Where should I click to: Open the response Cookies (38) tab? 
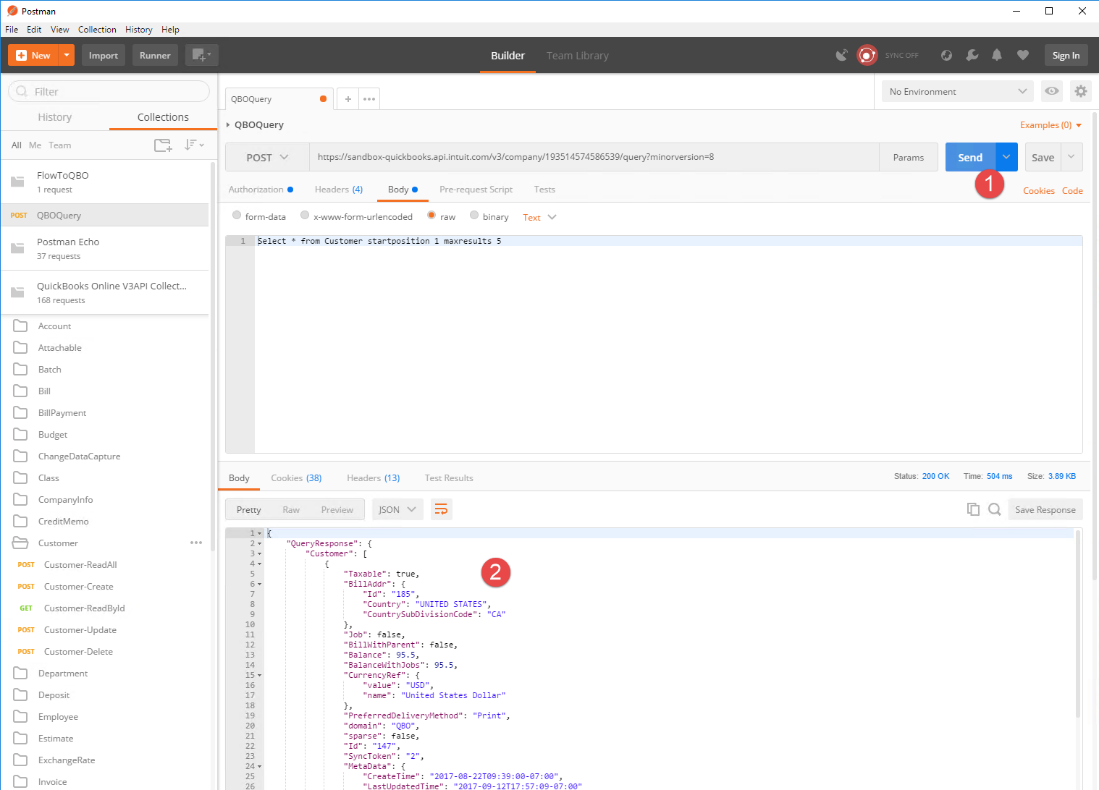click(x=296, y=477)
